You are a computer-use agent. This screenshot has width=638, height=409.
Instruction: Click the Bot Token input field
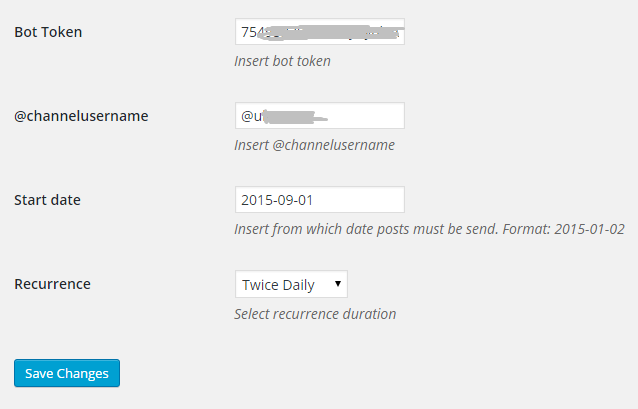pyautogui.click(x=320, y=32)
